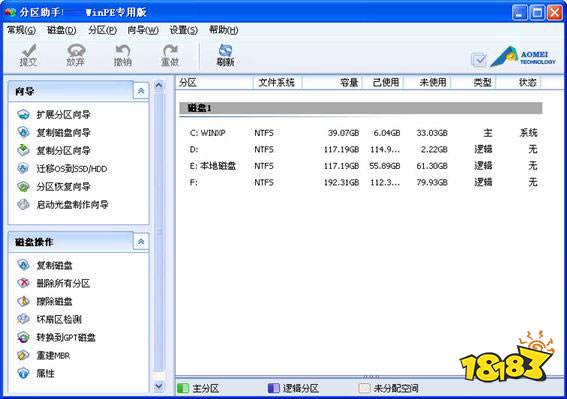Open the 分区(P) menu
This screenshot has height=399, width=567.
102,30
